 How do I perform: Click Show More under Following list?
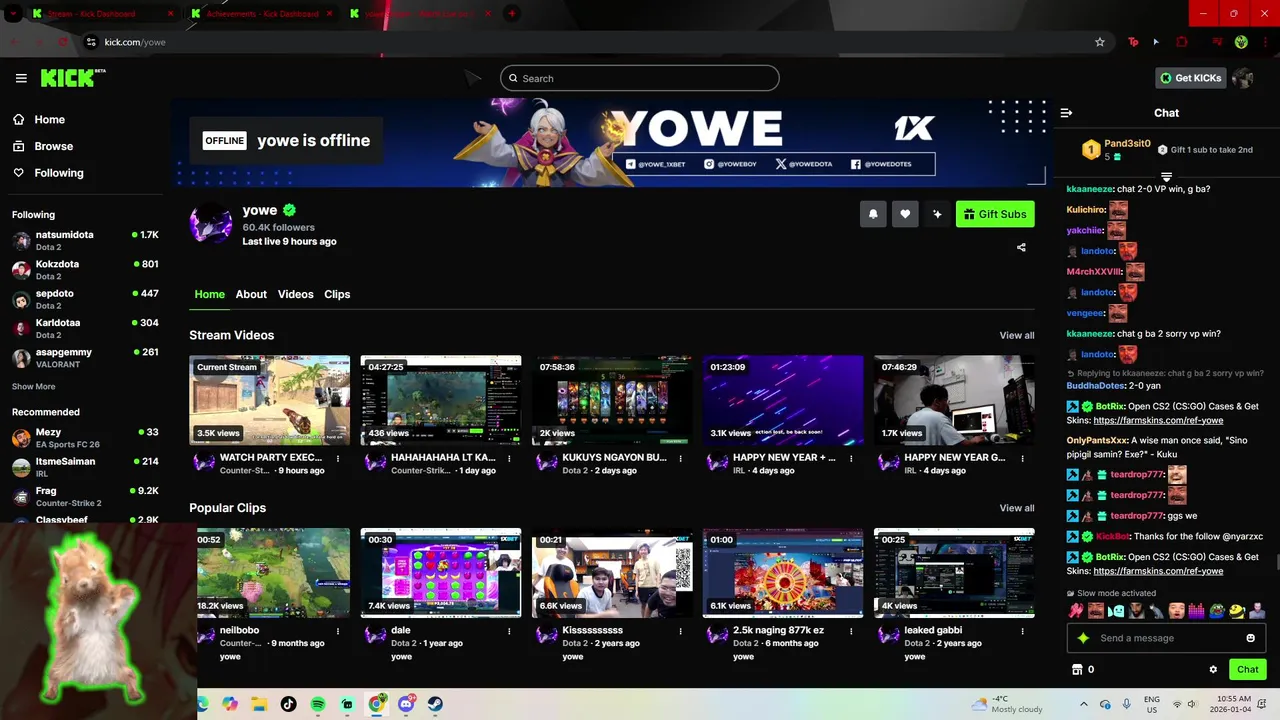[34, 387]
